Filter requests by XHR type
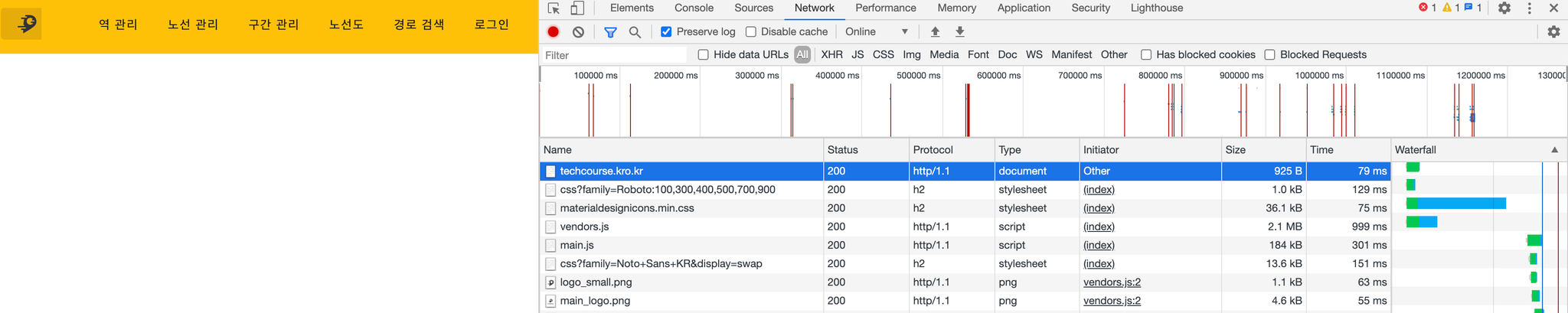Screen dimensions: 1568x313 point(831,55)
